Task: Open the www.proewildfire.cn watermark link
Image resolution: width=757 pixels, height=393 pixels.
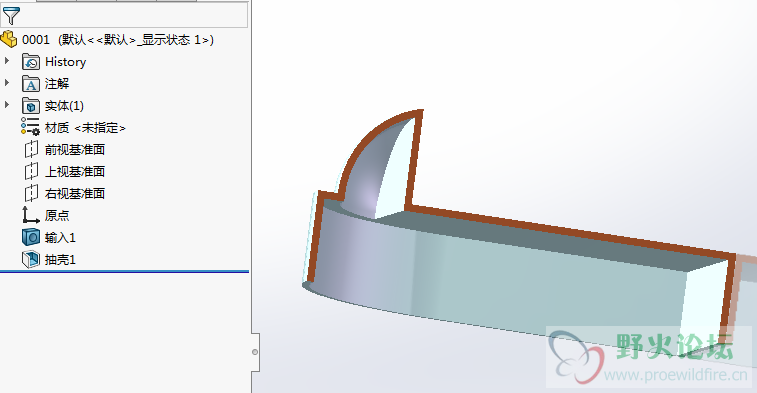Action: (x=675, y=375)
